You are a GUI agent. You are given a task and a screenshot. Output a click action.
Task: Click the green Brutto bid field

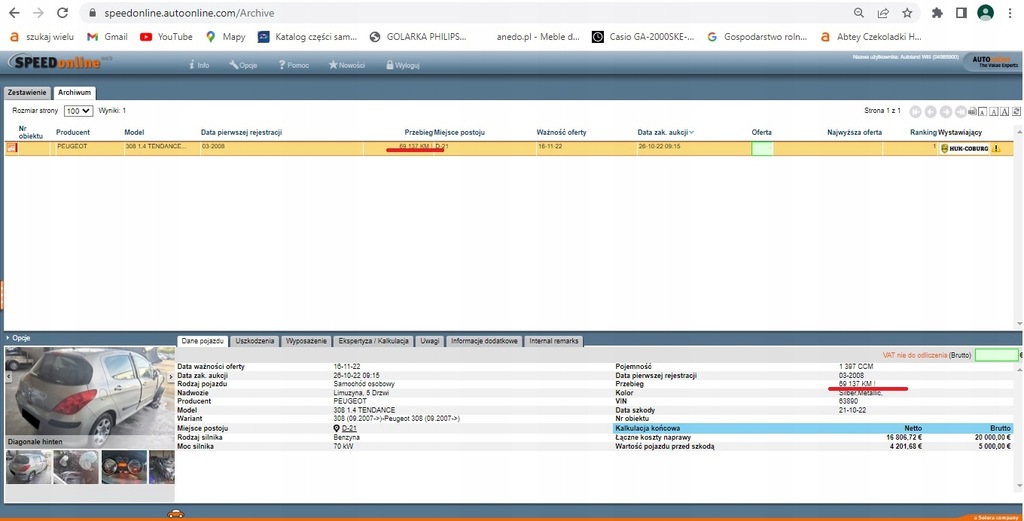pos(995,354)
